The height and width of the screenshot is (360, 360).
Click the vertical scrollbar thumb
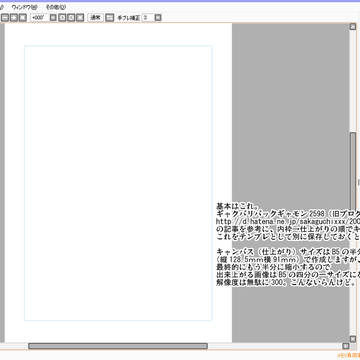point(353,171)
